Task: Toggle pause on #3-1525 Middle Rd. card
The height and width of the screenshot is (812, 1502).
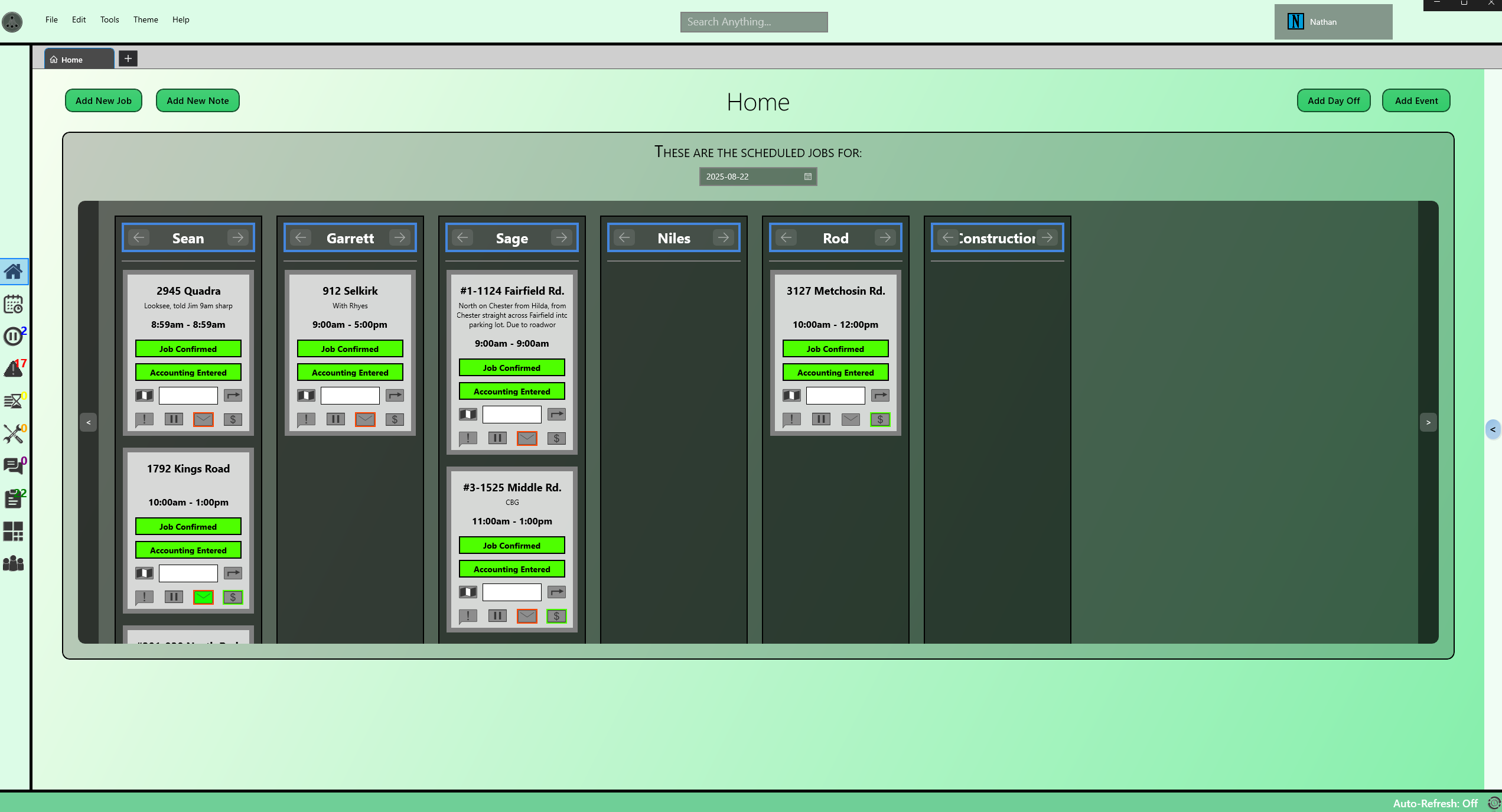Action: point(497,616)
